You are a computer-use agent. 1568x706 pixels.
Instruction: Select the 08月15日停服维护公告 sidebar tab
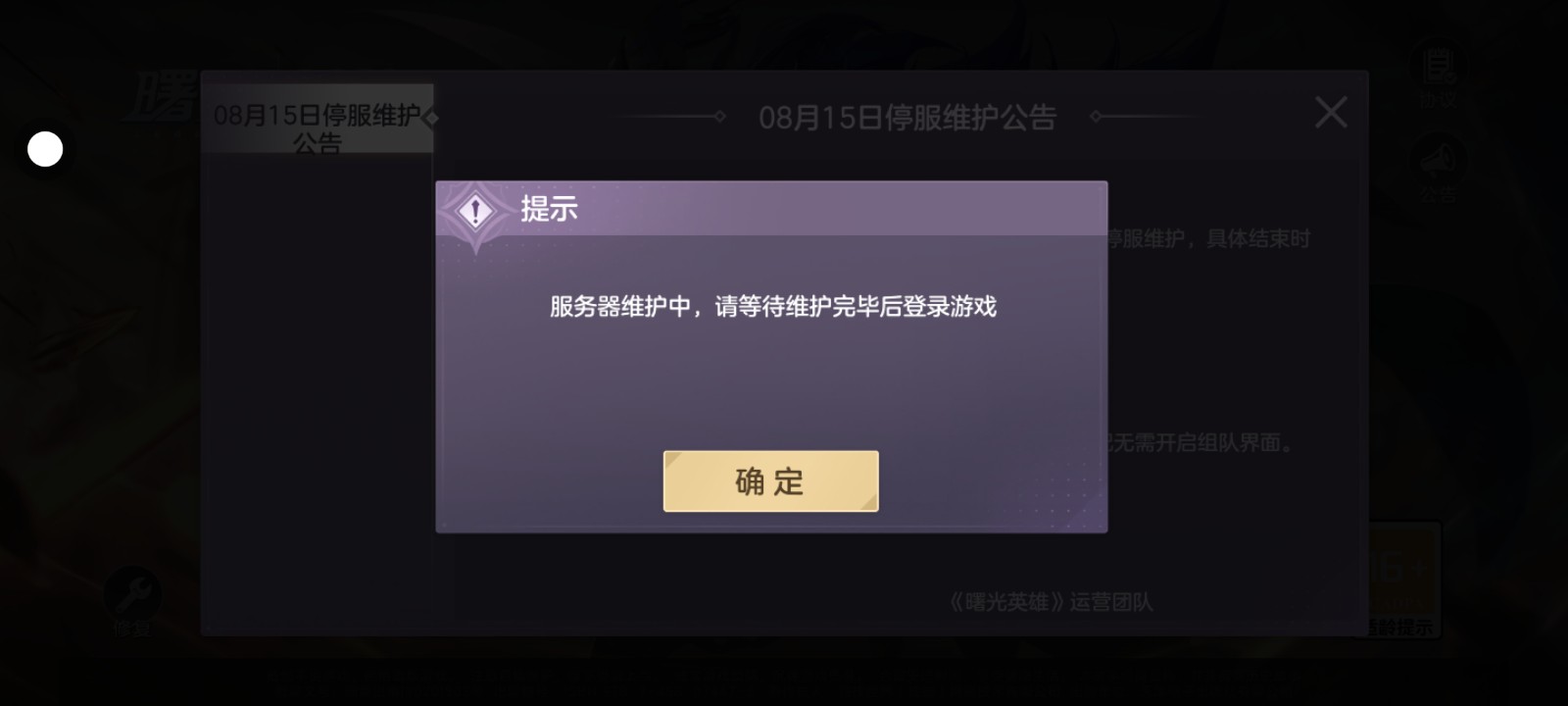click(x=318, y=119)
